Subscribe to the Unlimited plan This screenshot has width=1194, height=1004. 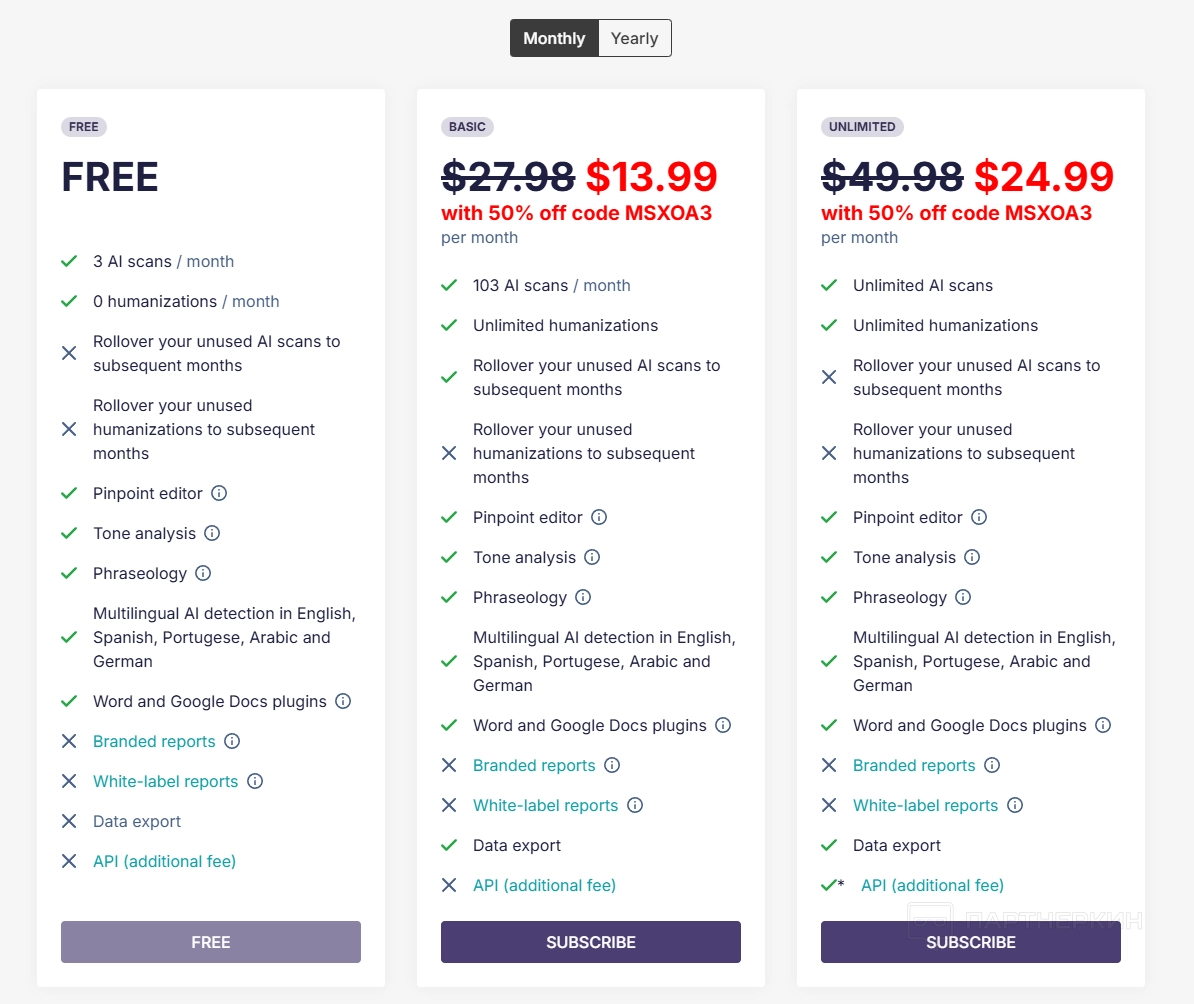point(970,942)
